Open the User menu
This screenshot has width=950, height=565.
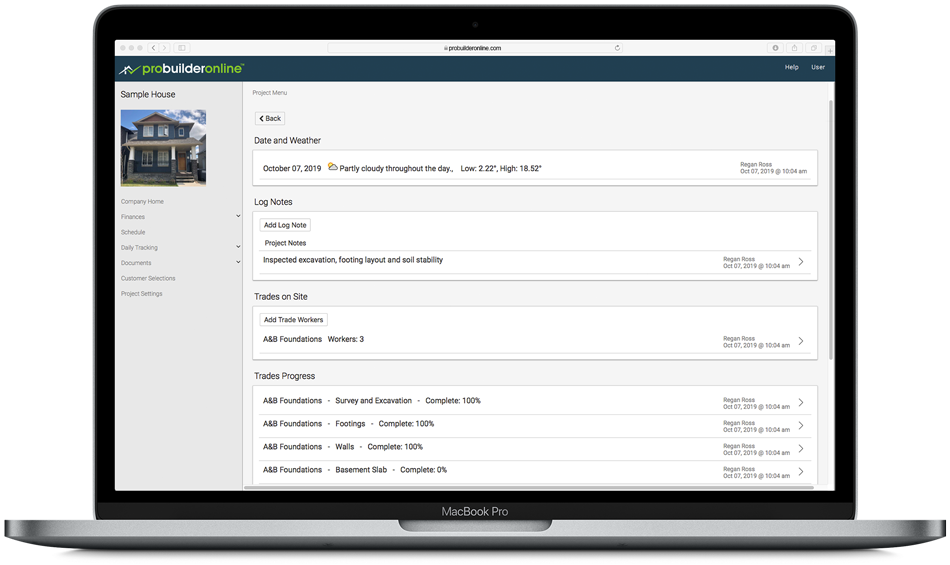(x=818, y=67)
